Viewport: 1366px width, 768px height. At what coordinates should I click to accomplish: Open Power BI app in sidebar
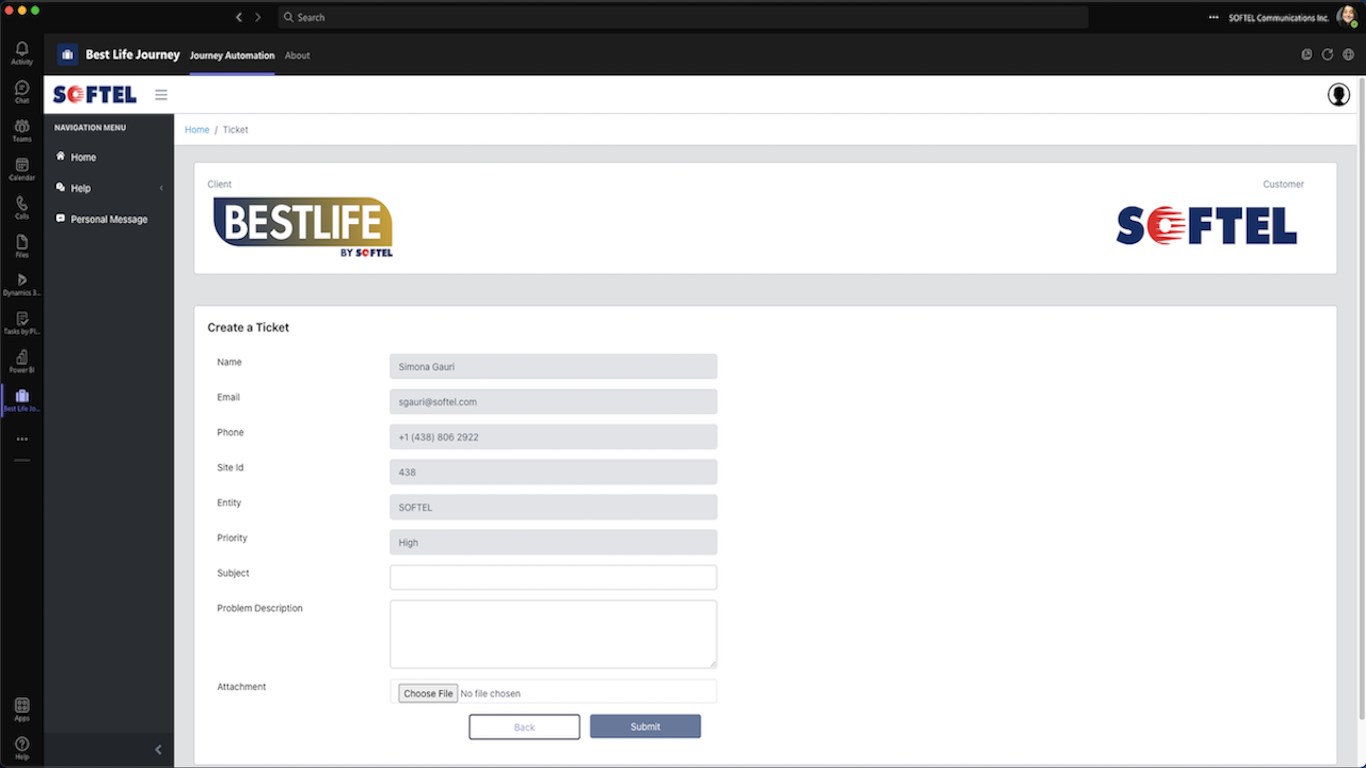click(21, 362)
